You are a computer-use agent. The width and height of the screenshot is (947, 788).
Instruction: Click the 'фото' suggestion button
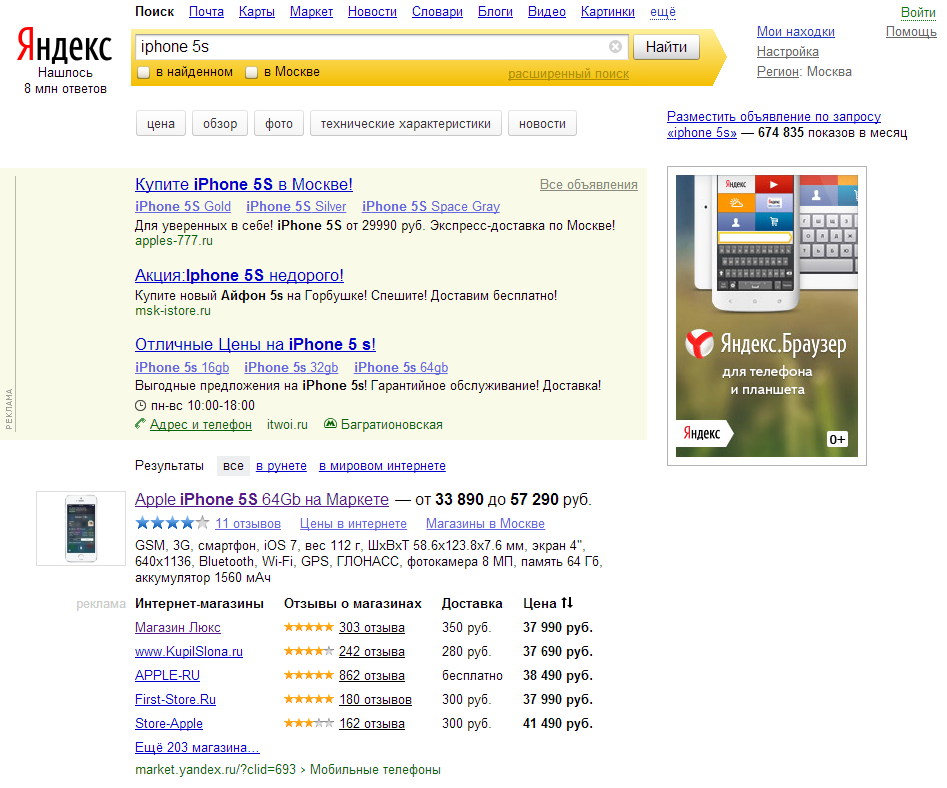(278, 123)
